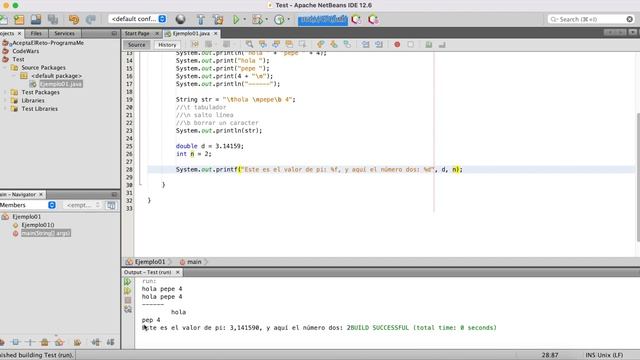Select the AceptaElReto-ProgramaMe project

[47, 43]
